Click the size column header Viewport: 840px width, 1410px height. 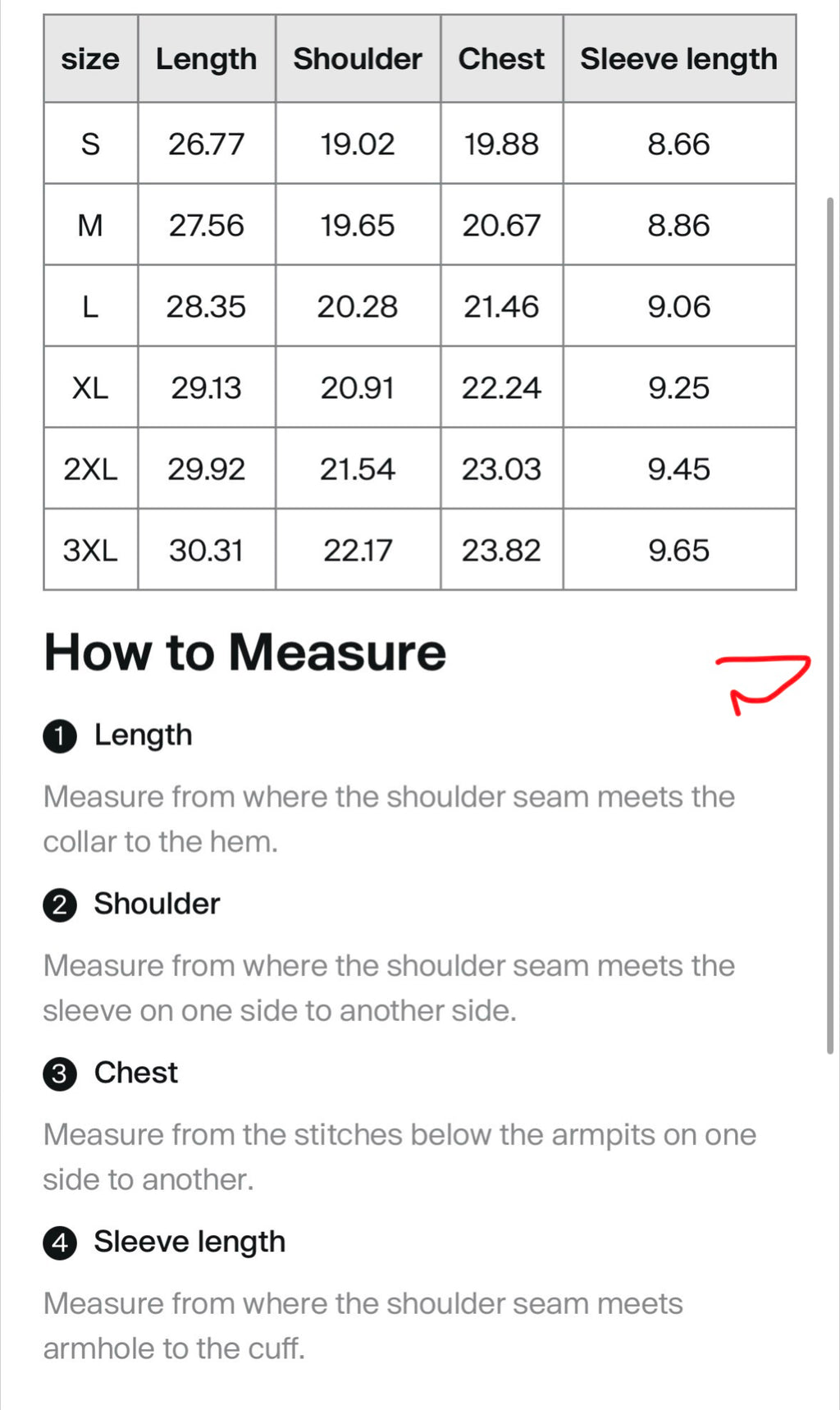point(90,59)
